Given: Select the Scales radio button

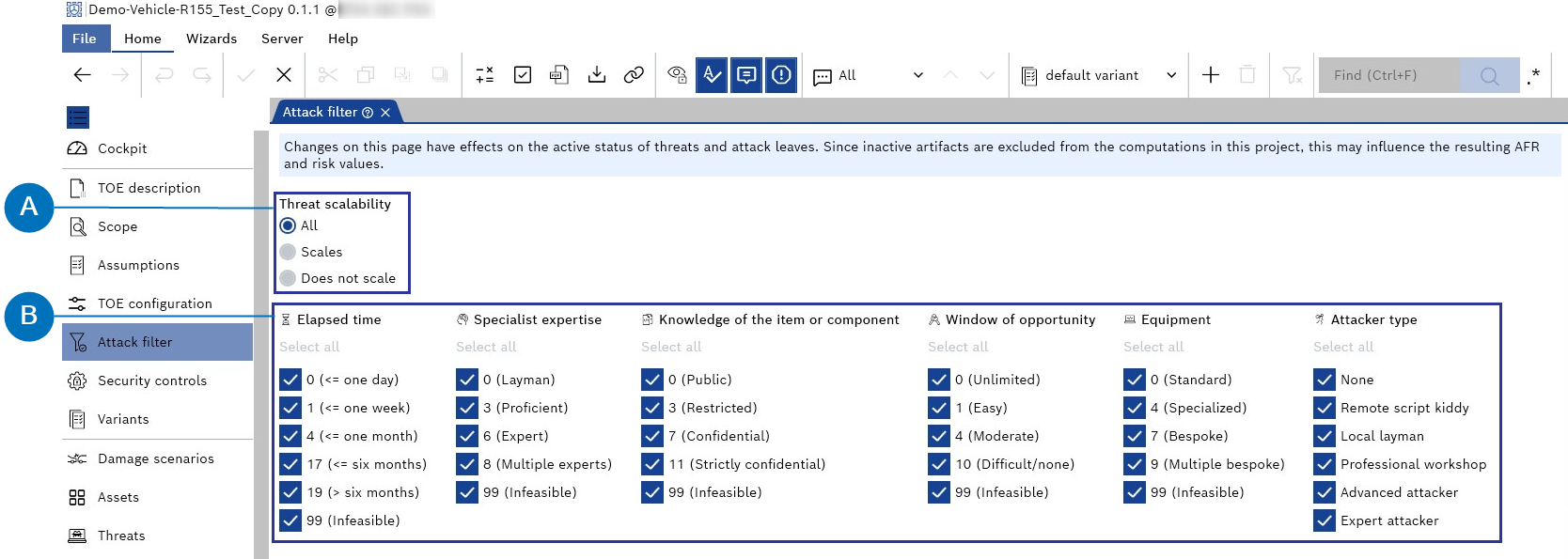Looking at the screenshot, I should (289, 252).
